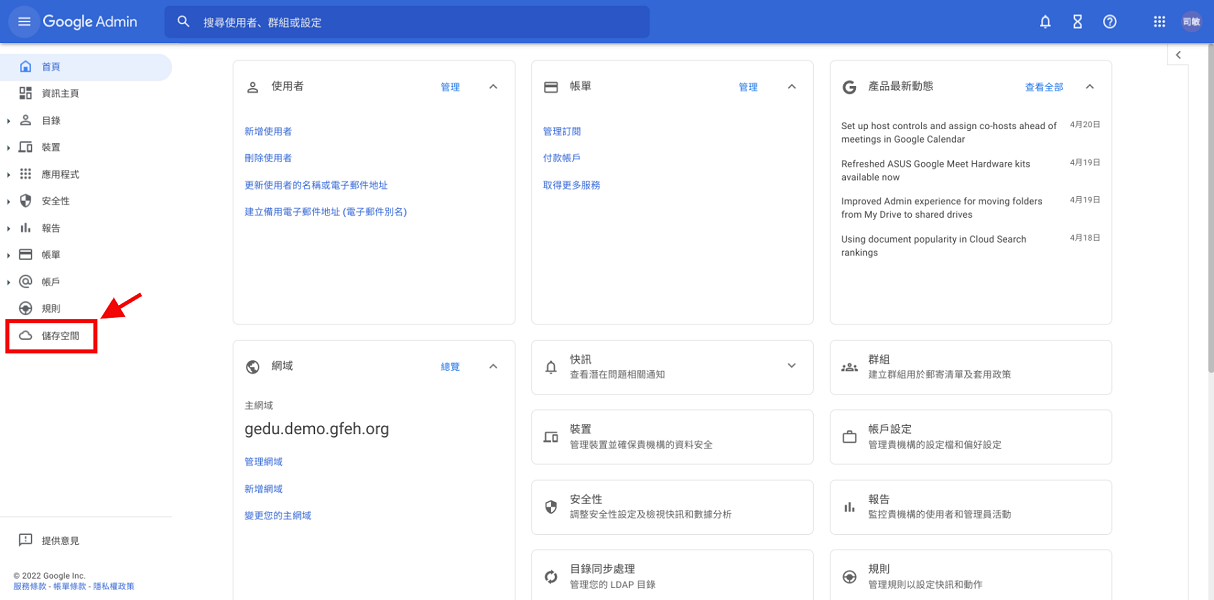Image resolution: width=1214 pixels, height=600 pixels.
Task: Open notifications bell in top bar
Action: pos(1045,22)
